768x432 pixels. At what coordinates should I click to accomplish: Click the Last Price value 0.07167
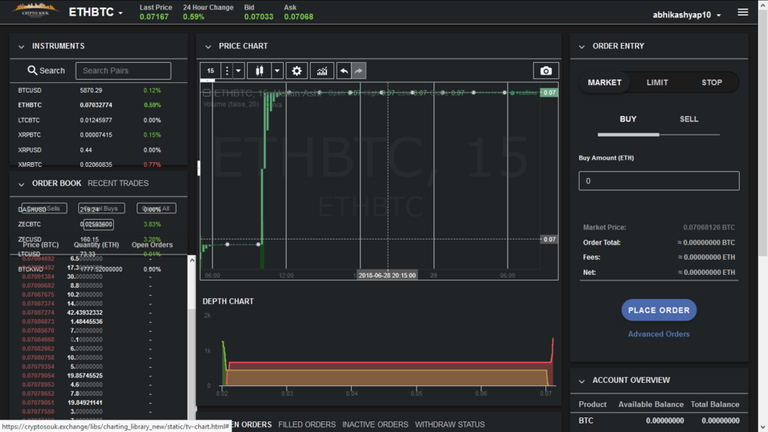(x=154, y=17)
